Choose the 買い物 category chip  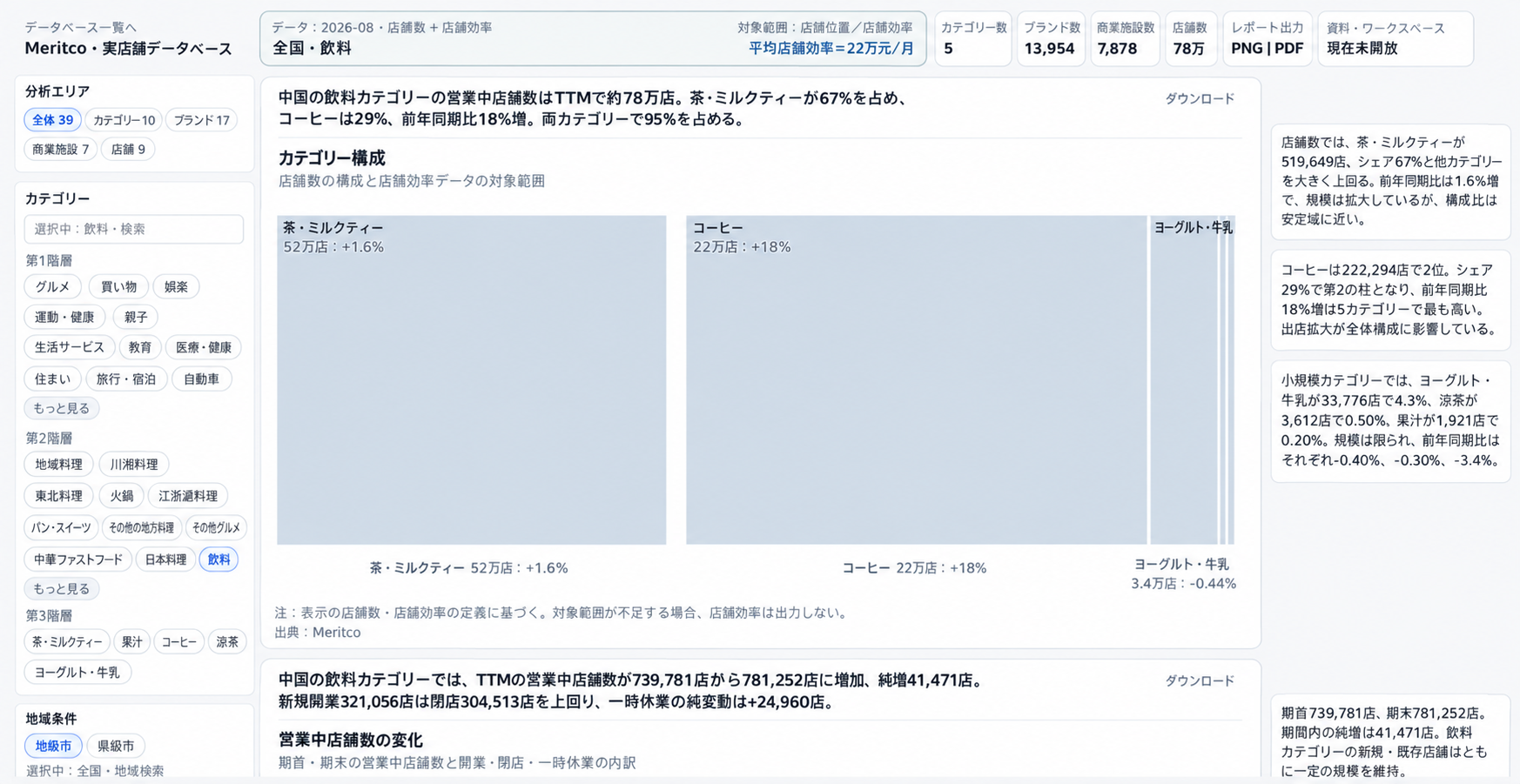118,286
